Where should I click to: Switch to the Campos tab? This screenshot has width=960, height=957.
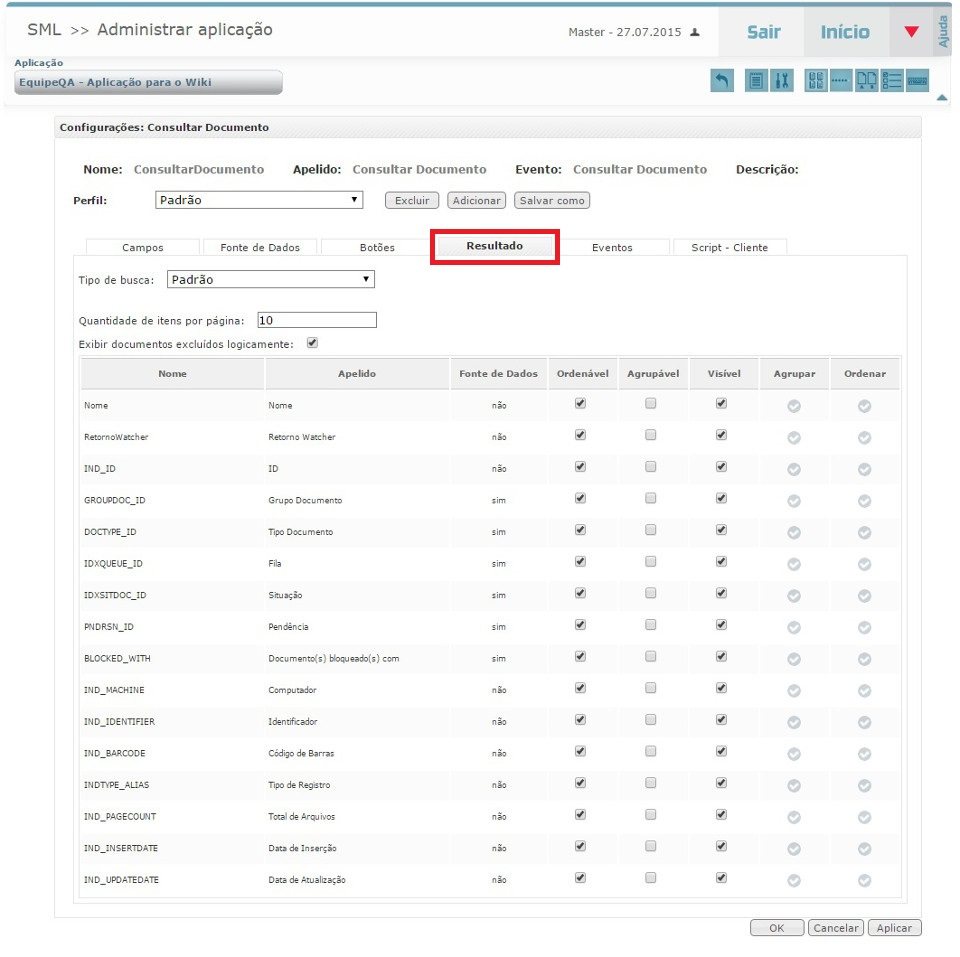[x=143, y=247]
